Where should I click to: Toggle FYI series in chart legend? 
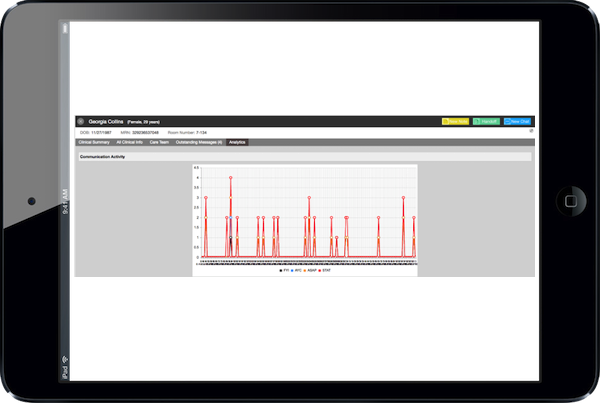click(x=285, y=270)
